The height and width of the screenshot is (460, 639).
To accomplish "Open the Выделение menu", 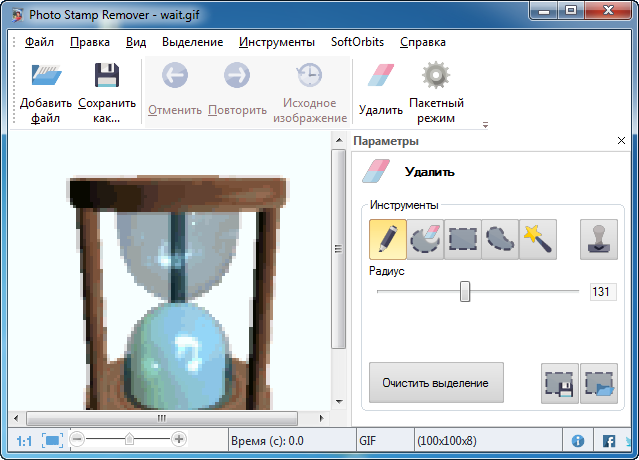I will pyautogui.click(x=192, y=42).
